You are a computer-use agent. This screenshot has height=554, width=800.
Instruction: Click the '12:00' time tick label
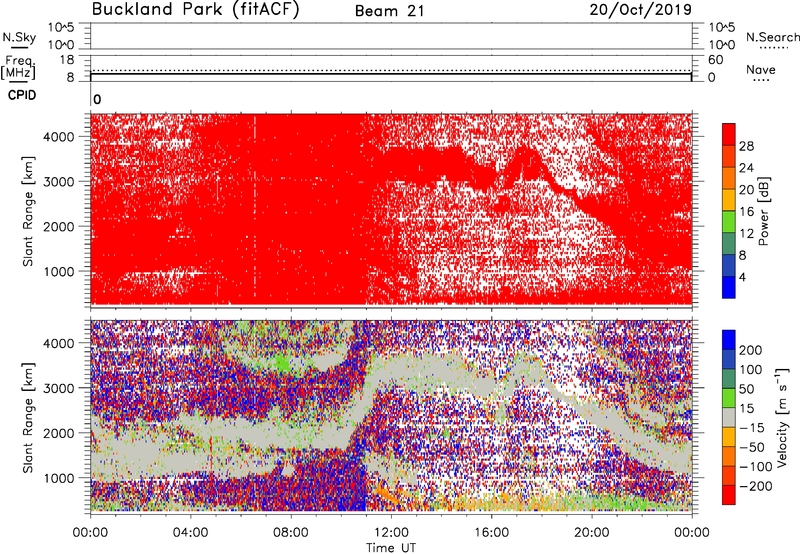coord(391,533)
